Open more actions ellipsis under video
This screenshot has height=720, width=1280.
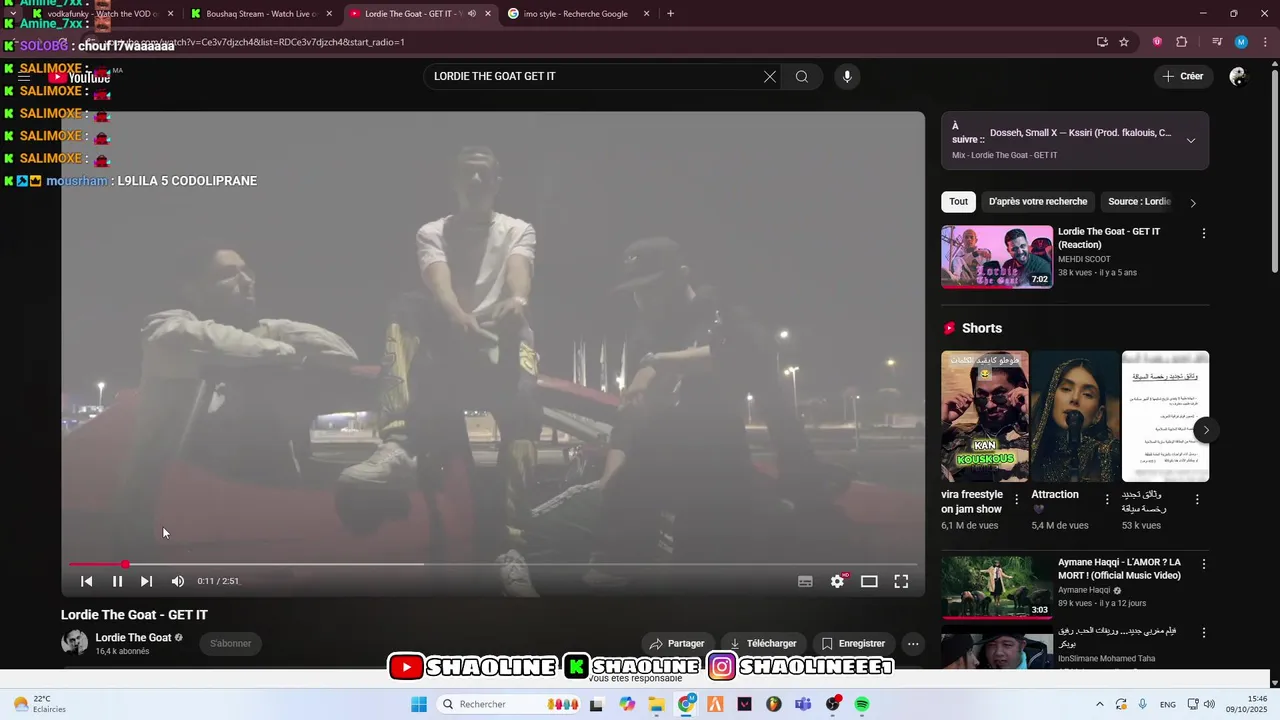[x=912, y=644]
